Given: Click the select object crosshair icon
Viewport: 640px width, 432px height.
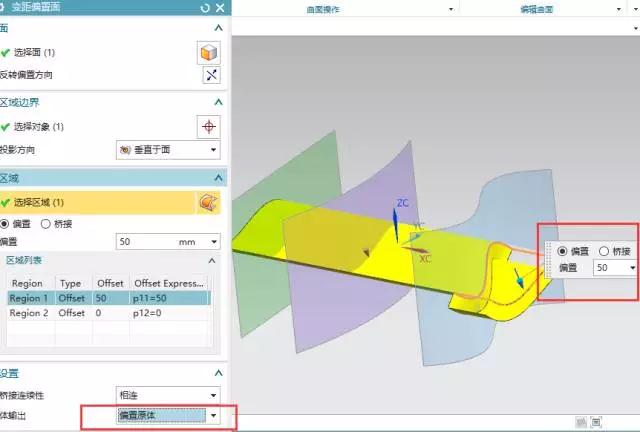Looking at the screenshot, I should pyautogui.click(x=208, y=127).
